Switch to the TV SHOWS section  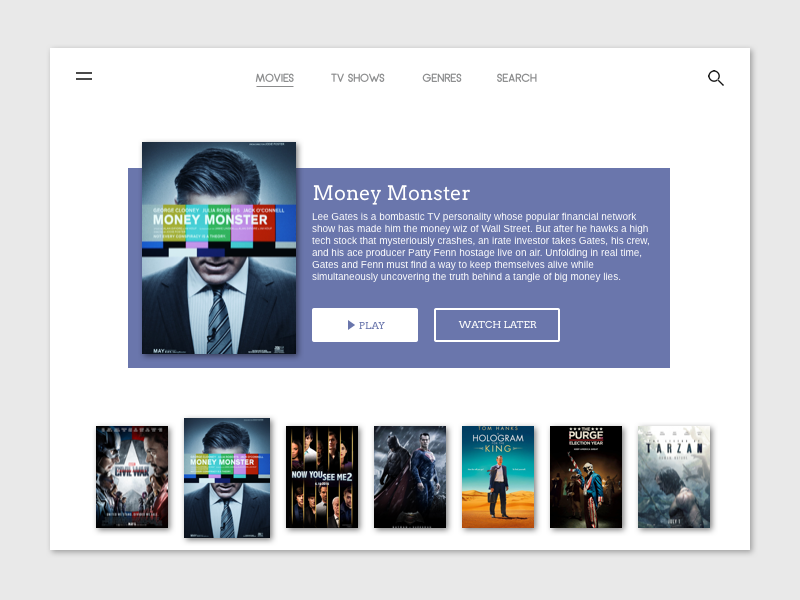pyautogui.click(x=357, y=78)
